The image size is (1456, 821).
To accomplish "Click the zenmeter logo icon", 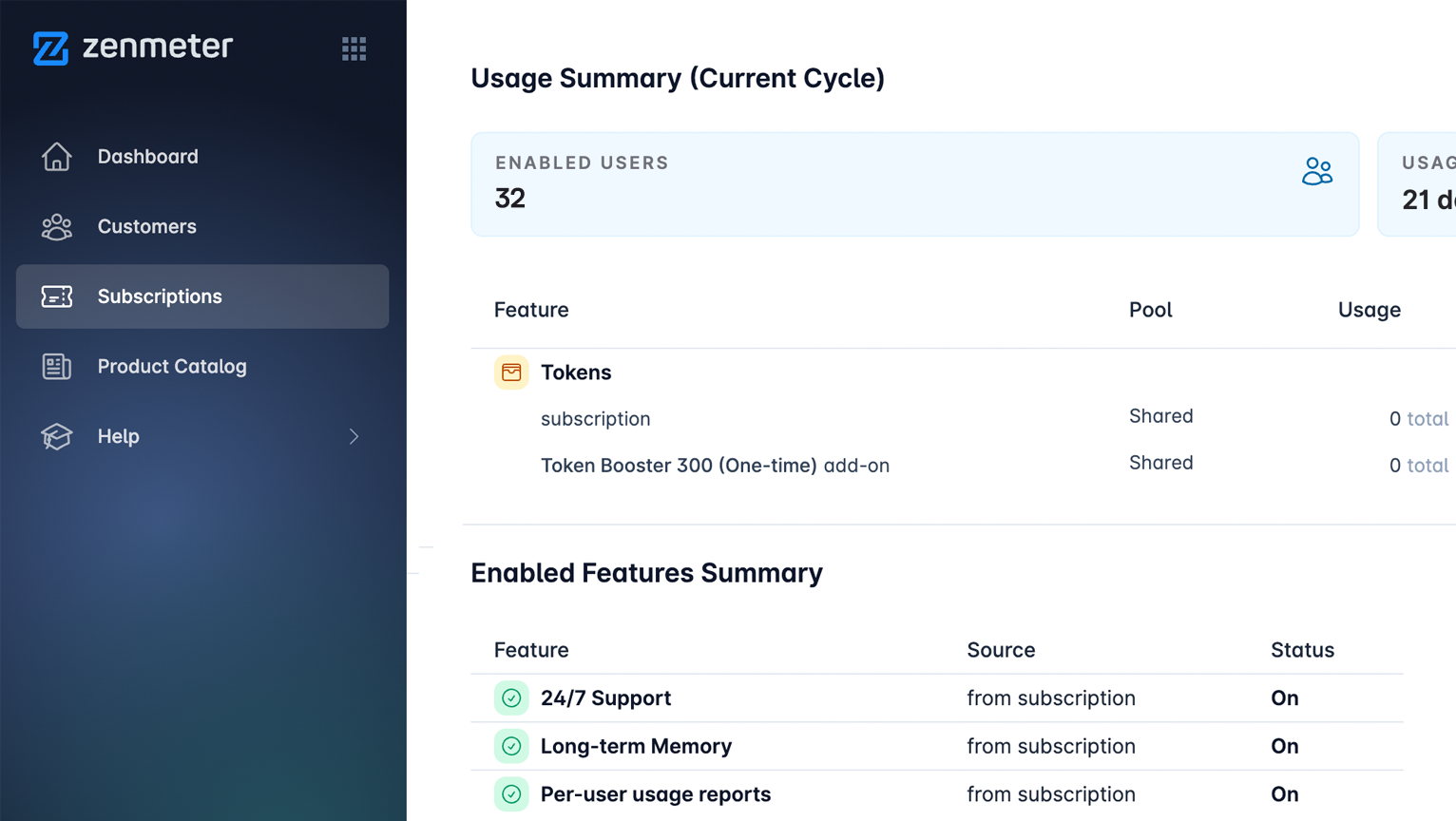I will point(50,48).
